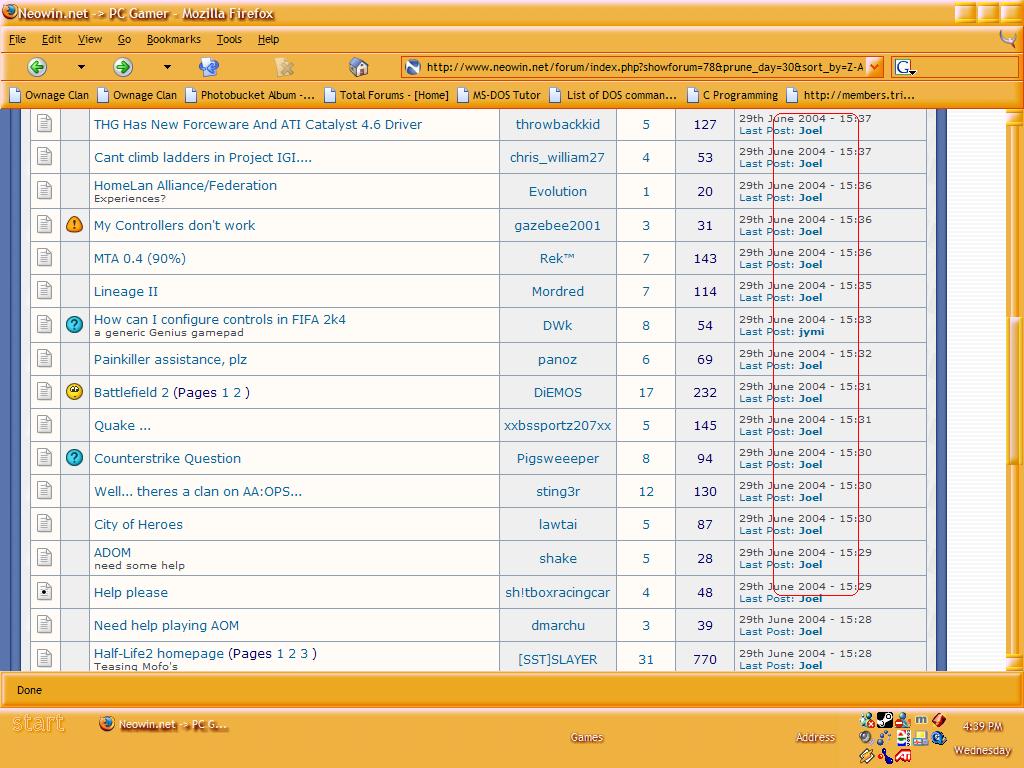Click question icon beside Counterstrike Question
This screenshot has height=768, width=1024.
point(74,458)
